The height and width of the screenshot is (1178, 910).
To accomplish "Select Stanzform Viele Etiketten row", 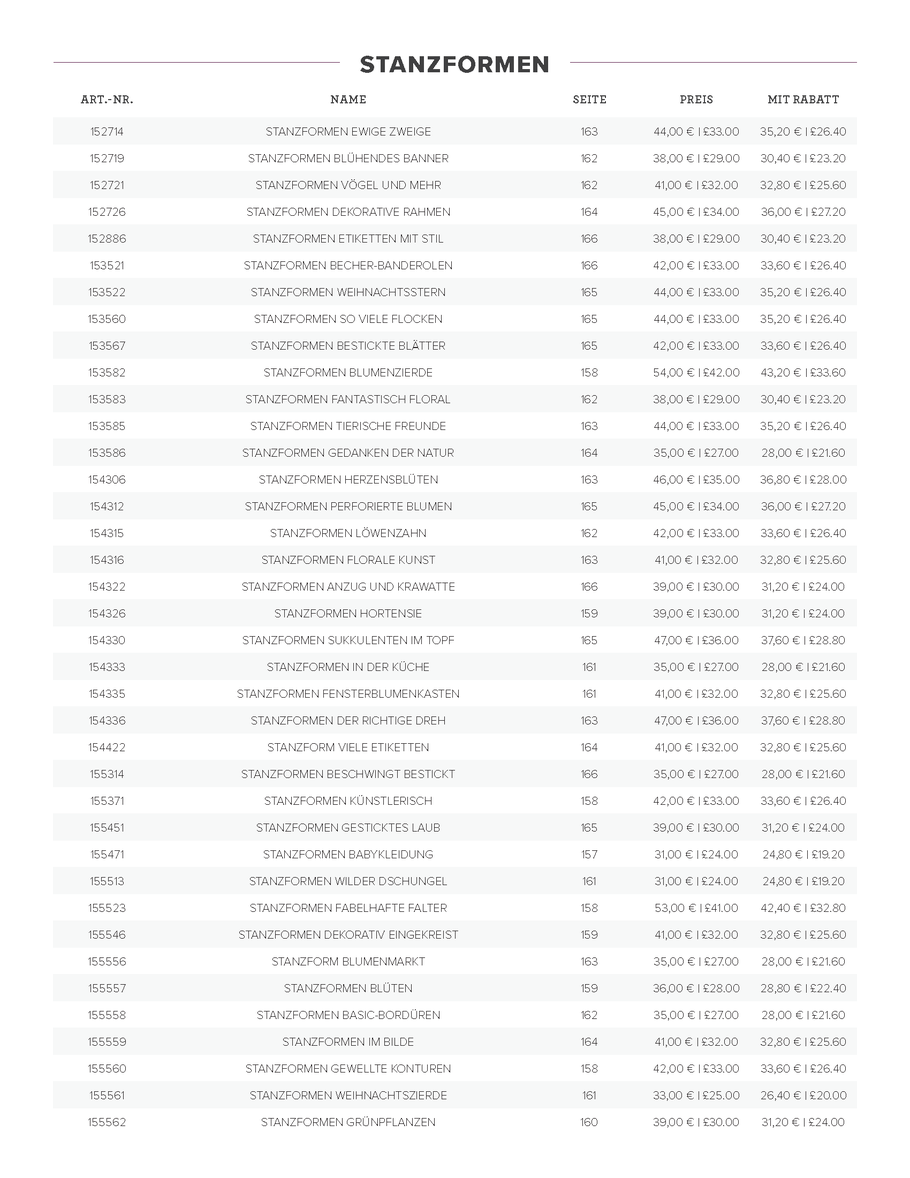I will (x=455, y=748).
